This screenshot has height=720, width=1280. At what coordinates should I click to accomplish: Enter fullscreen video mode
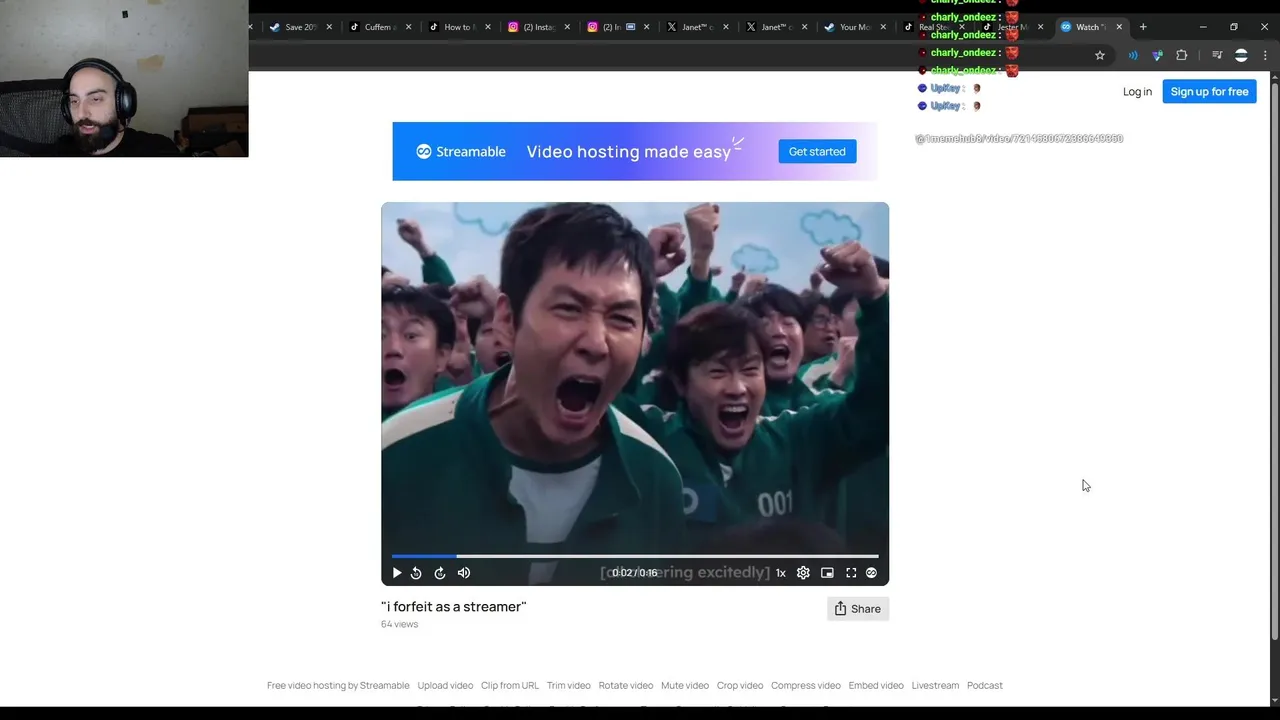851,573
